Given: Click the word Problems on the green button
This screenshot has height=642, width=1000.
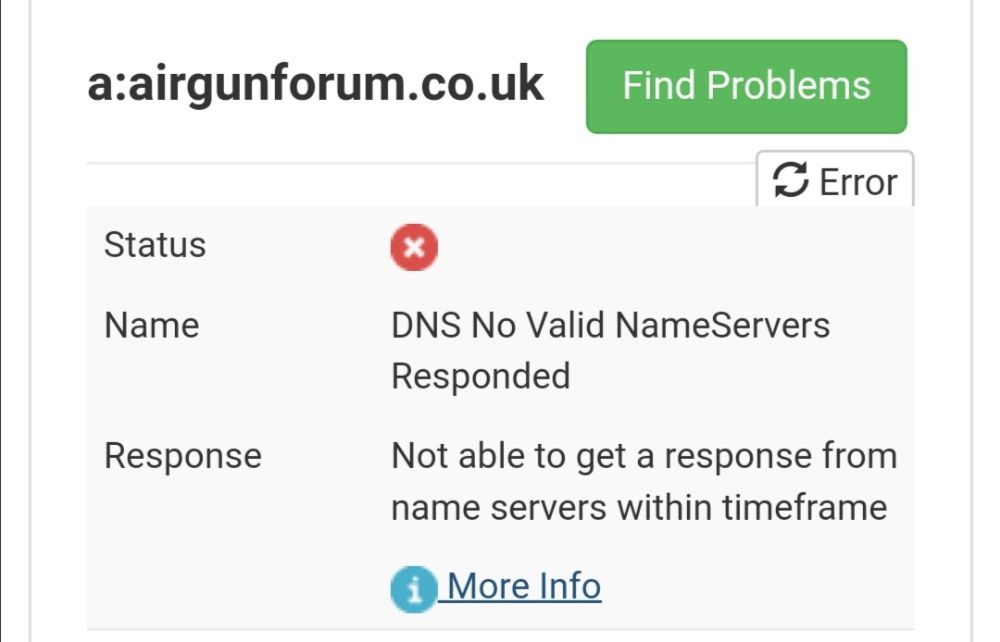Looking at the screenshot, I should tap(788, 85).
